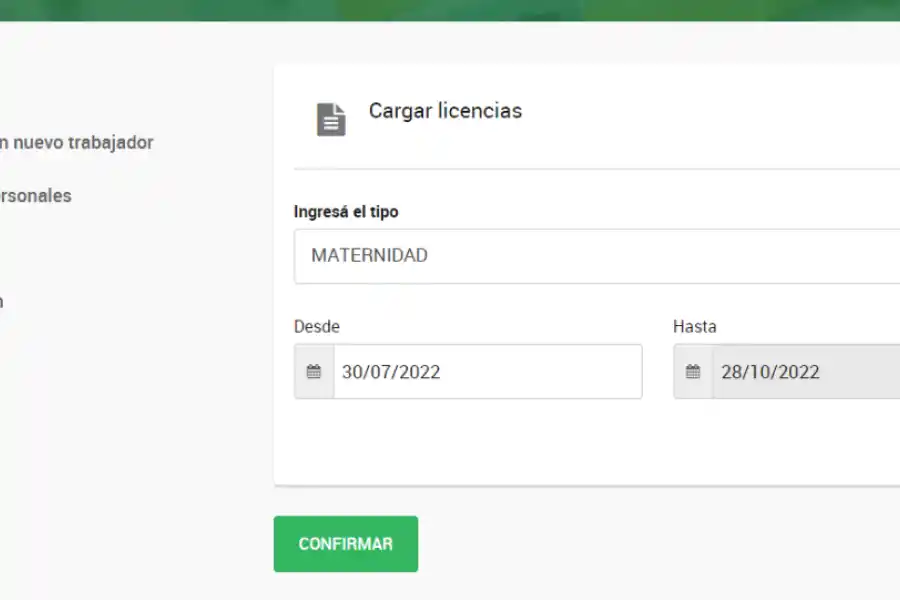Click the year 2022 in the Hasta date

pos(800,372)
